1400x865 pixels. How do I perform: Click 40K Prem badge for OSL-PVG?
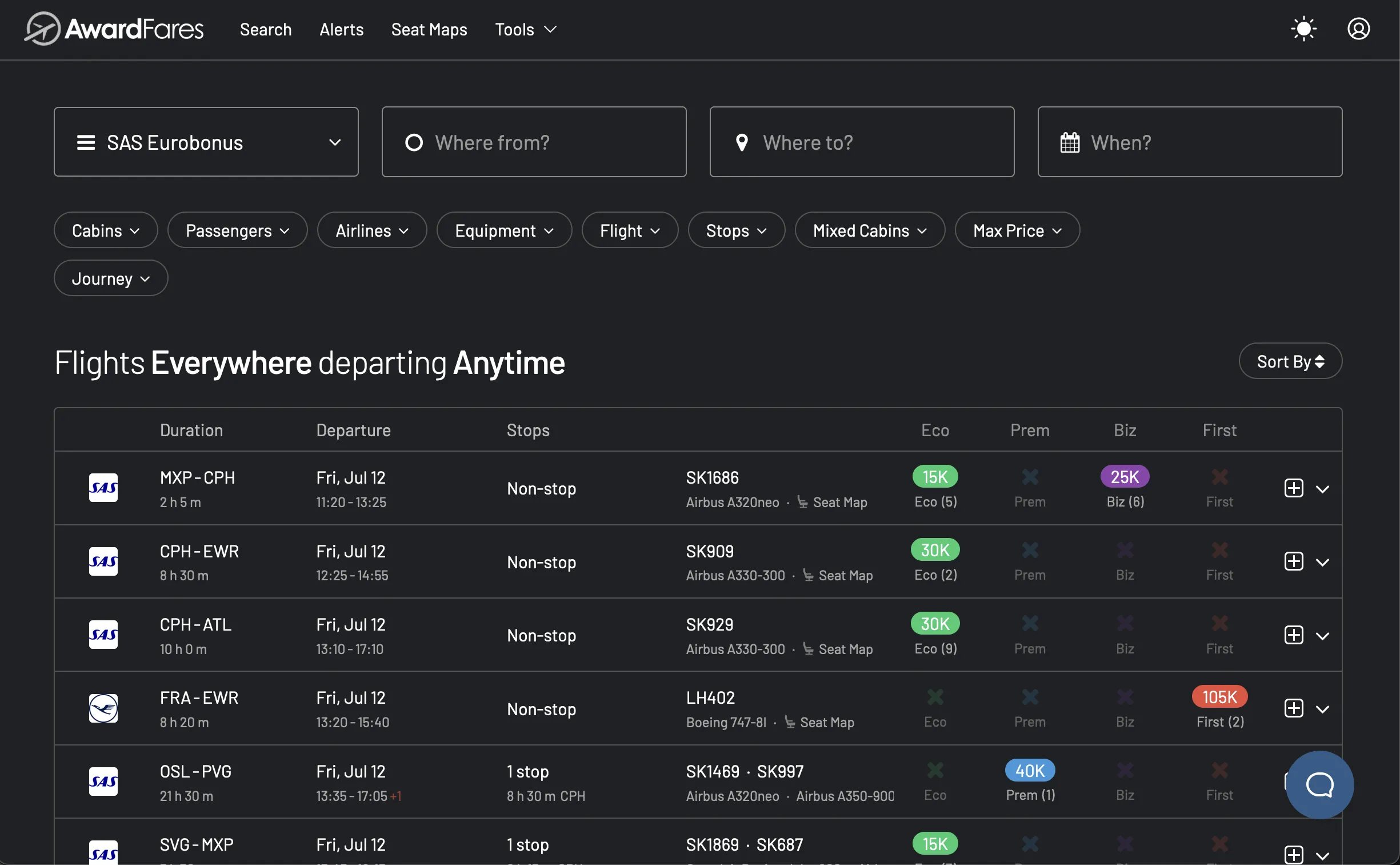click(x=1030, y=771)
